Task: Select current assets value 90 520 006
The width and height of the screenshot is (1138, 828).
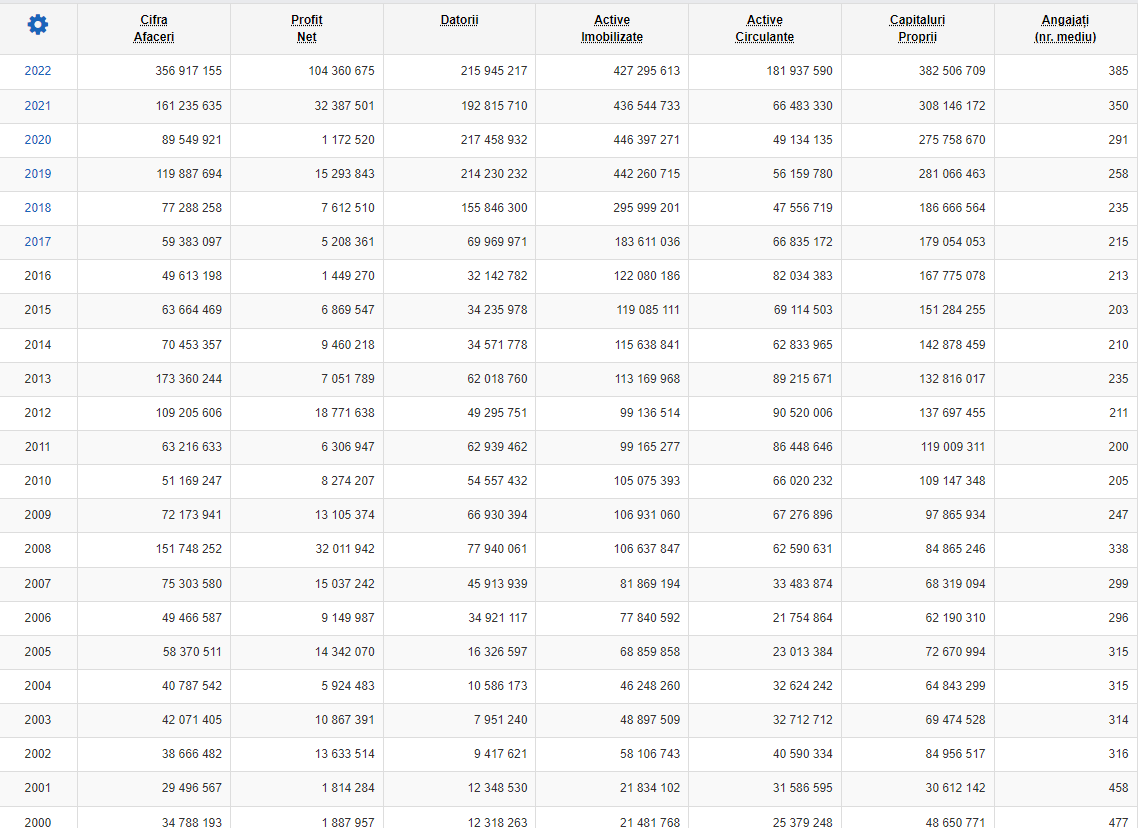Action: point(803,414)
